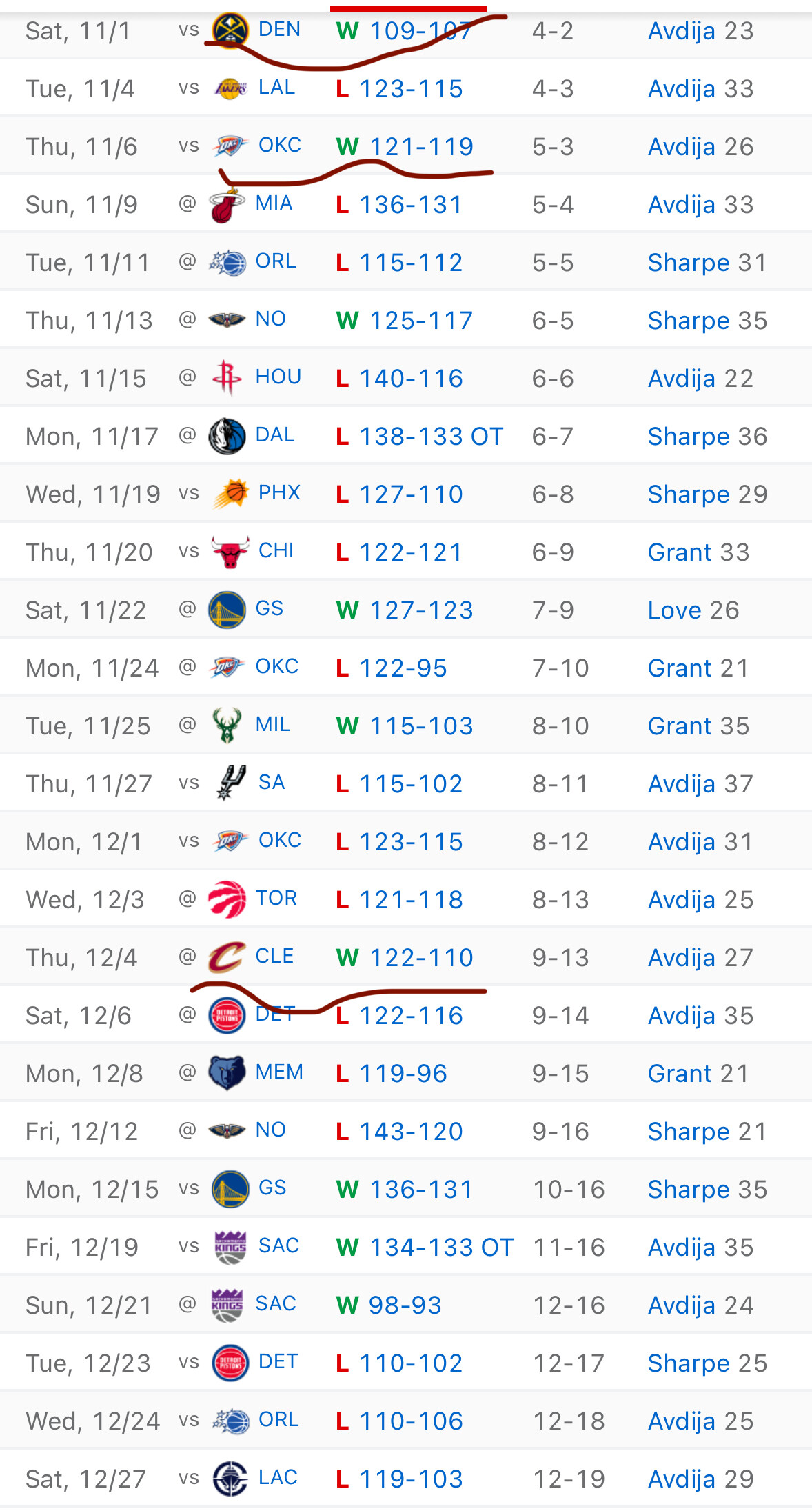Click the Miami Heat logo icon
This screenshot has height=1511, width=812.
click(227, 205)
